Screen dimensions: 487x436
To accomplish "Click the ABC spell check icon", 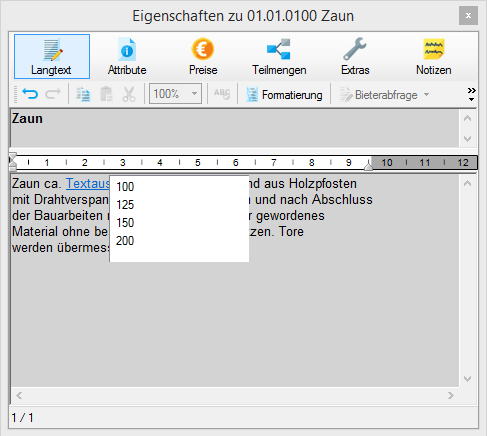I will click(x=222, y=94).
